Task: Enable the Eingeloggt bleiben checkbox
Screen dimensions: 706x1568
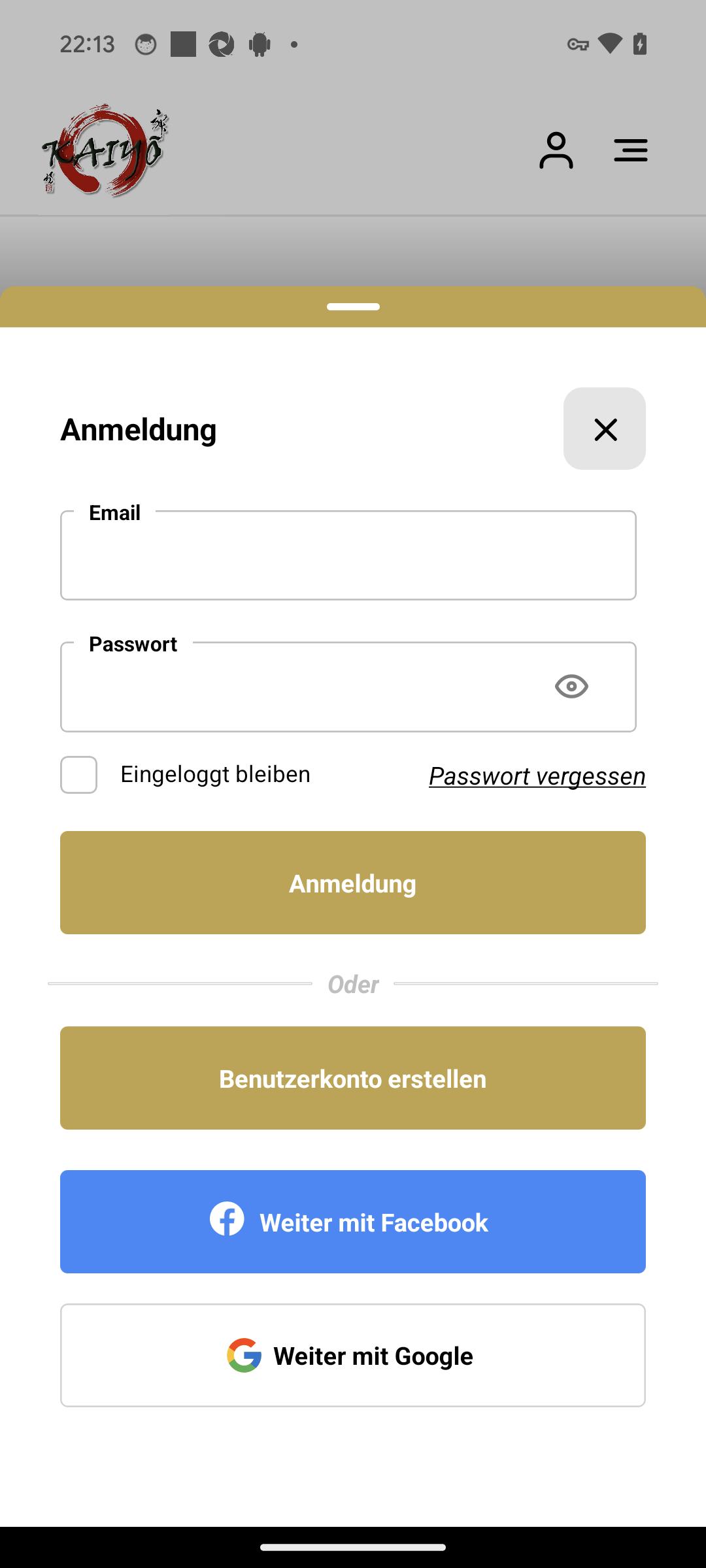Action: click(79, 775)
